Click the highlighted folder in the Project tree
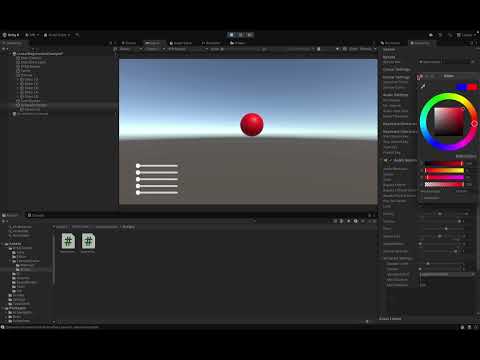The image size is (480, 360). [x=26, y=269]
